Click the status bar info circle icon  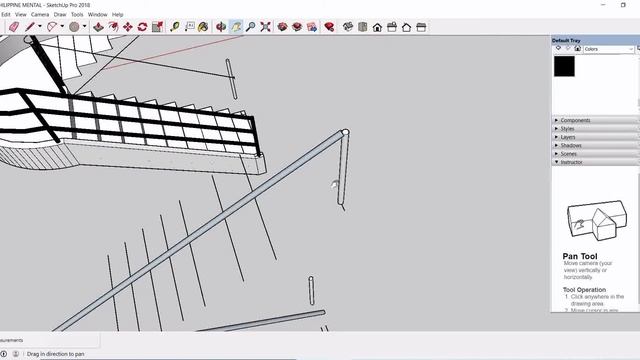coord(4,354)
